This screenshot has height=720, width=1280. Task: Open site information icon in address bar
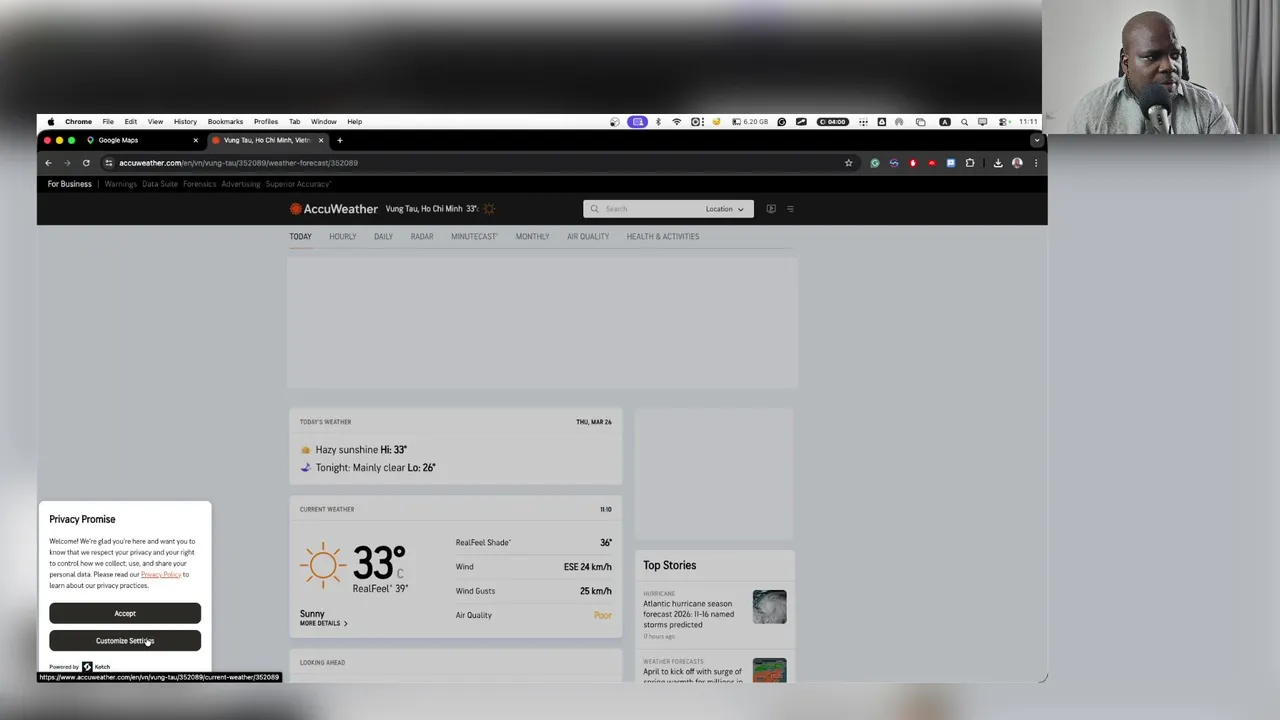point(109,163)
